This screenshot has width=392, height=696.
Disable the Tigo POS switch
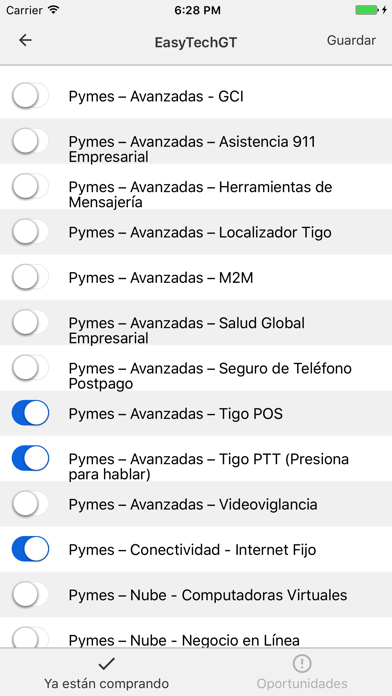click(30, 413)
